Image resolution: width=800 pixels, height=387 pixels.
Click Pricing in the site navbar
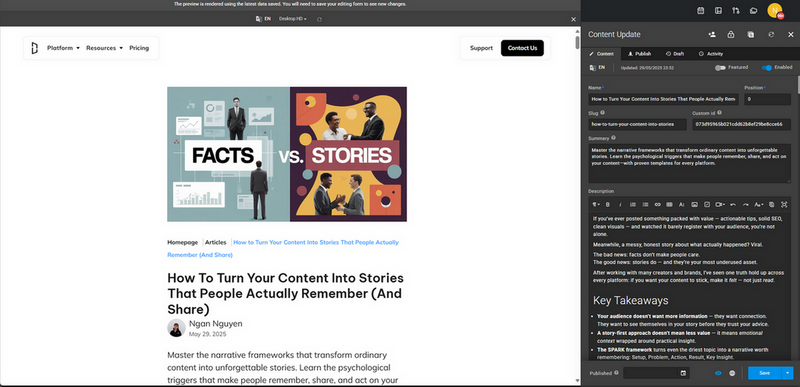(139, 48)
